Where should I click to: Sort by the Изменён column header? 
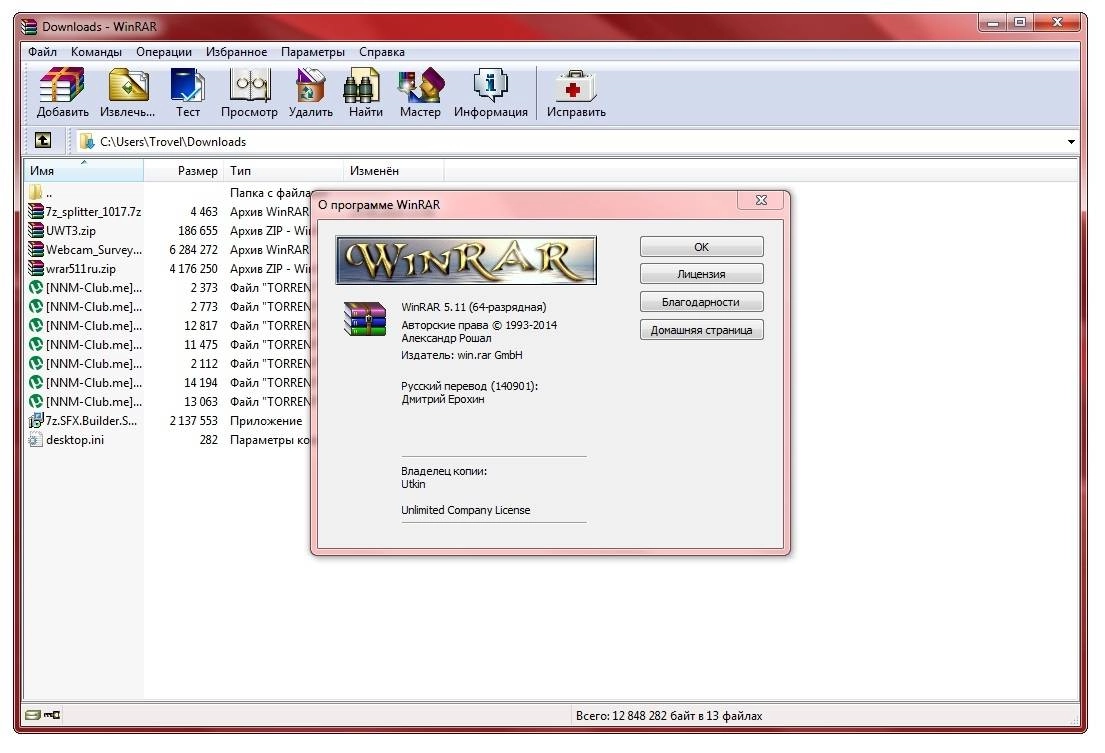click(394, 170)
